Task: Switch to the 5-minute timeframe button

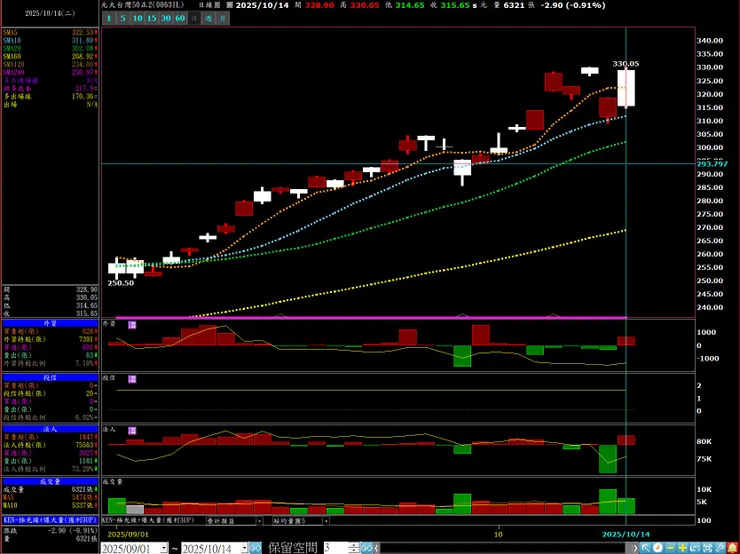Action: (123, 18)
